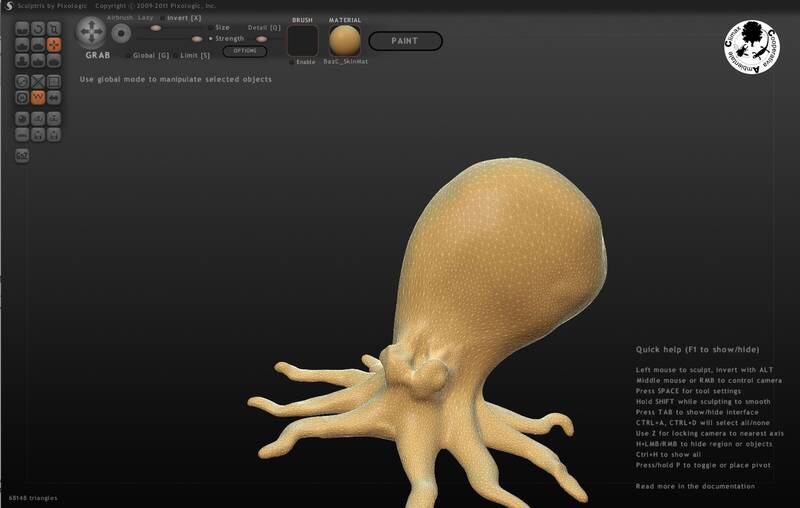Select the Rotate tool icon
Image resolution: width=800 pixels, height=508 pixels.
click(x=39, y=28)
